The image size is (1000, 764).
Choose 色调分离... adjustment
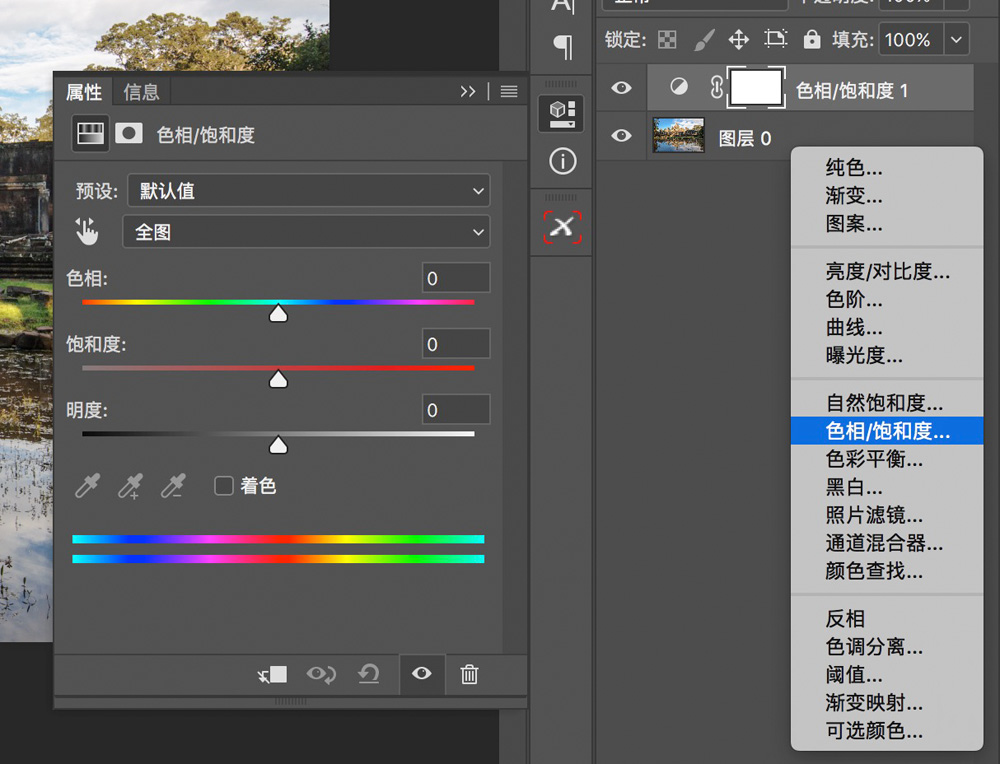tap(886, 647)
